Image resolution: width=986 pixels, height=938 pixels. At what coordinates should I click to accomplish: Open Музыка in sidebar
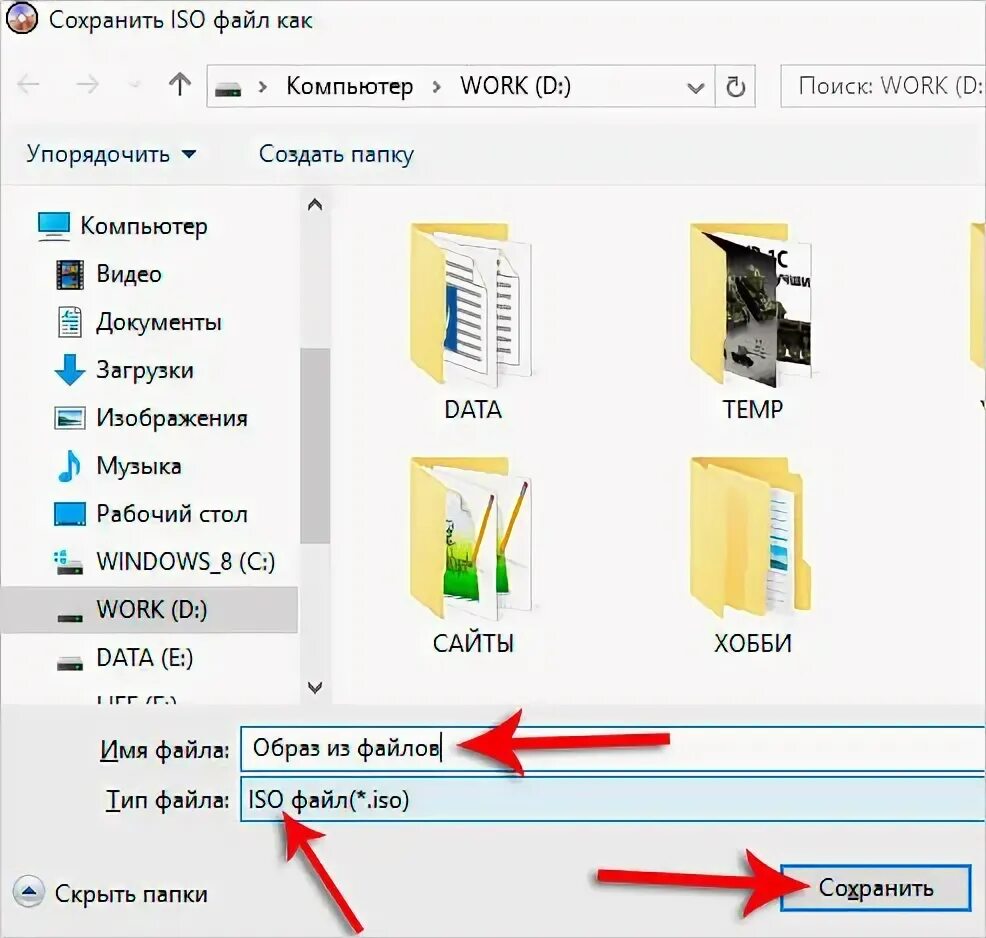point(139,466)
